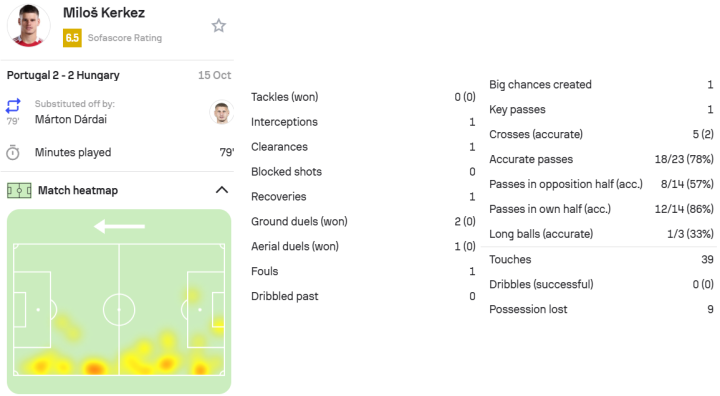Open Márton Dárdai's profile link

(71, 119)
